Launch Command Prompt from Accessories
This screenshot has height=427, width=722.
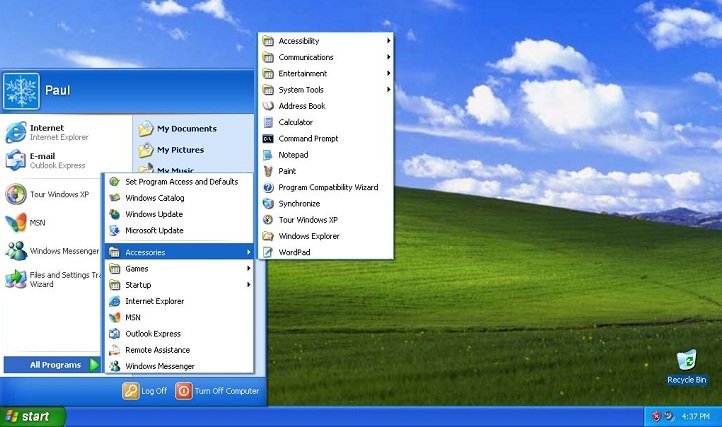[x=326, y=138]
